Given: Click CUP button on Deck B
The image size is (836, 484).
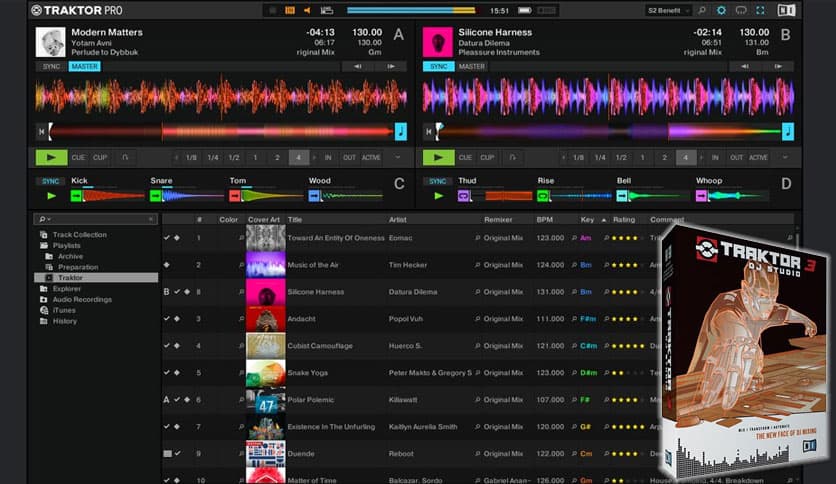Looking at the screenshot, I should pyautogui.click(x=487, y=157).
